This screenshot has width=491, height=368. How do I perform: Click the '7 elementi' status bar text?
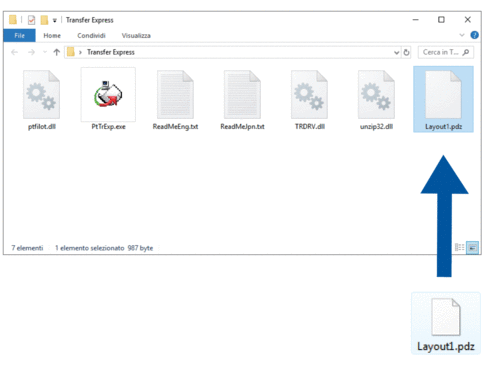[27, 248]
